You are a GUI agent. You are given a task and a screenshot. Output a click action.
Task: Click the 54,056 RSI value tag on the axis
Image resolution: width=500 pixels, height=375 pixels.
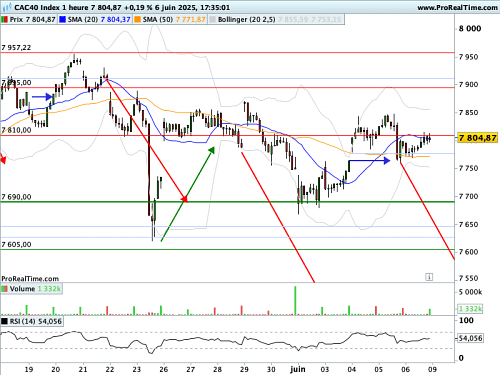tap(470, 338)
